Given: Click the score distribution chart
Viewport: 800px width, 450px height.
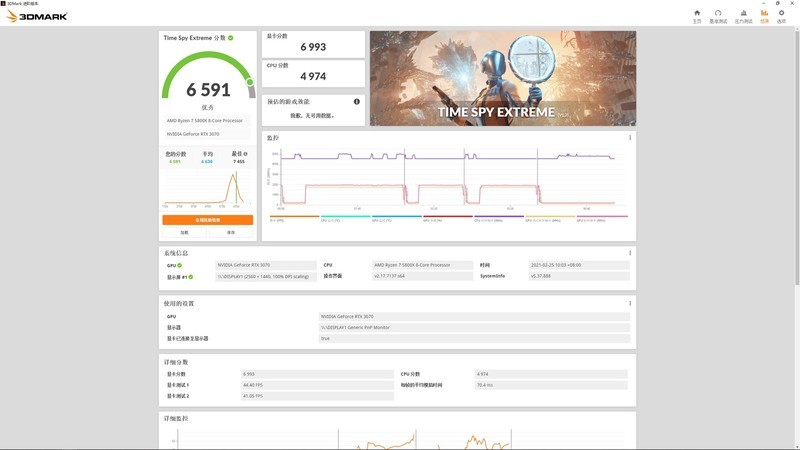Looking at the screenshot, I should point(208,188).
